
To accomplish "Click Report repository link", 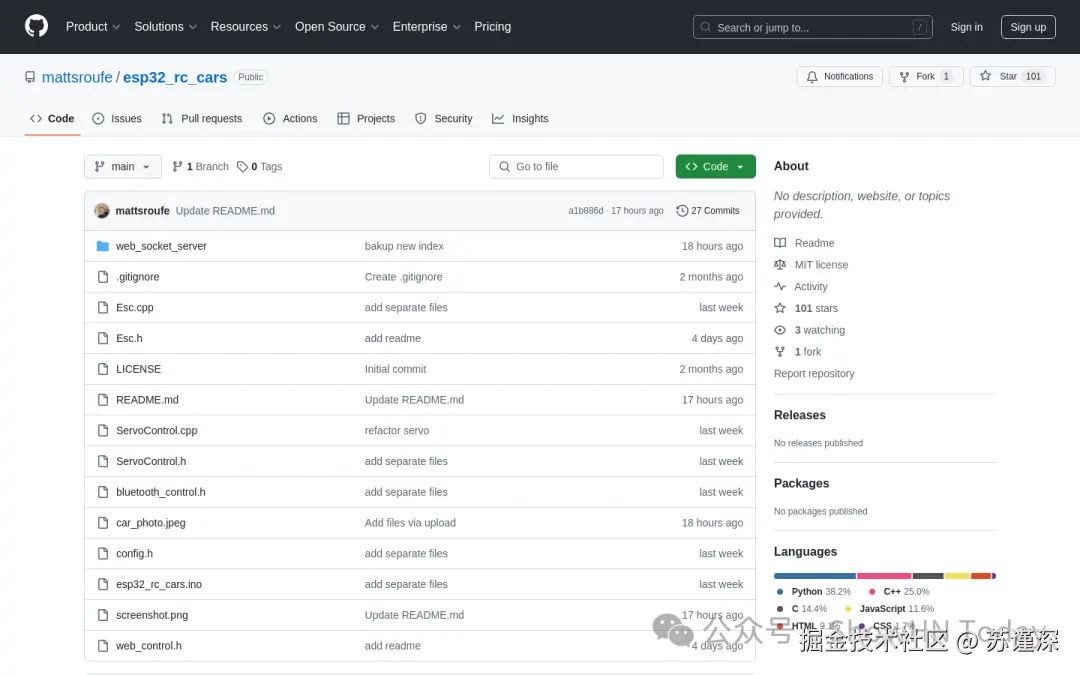I will tap(814, 373).
